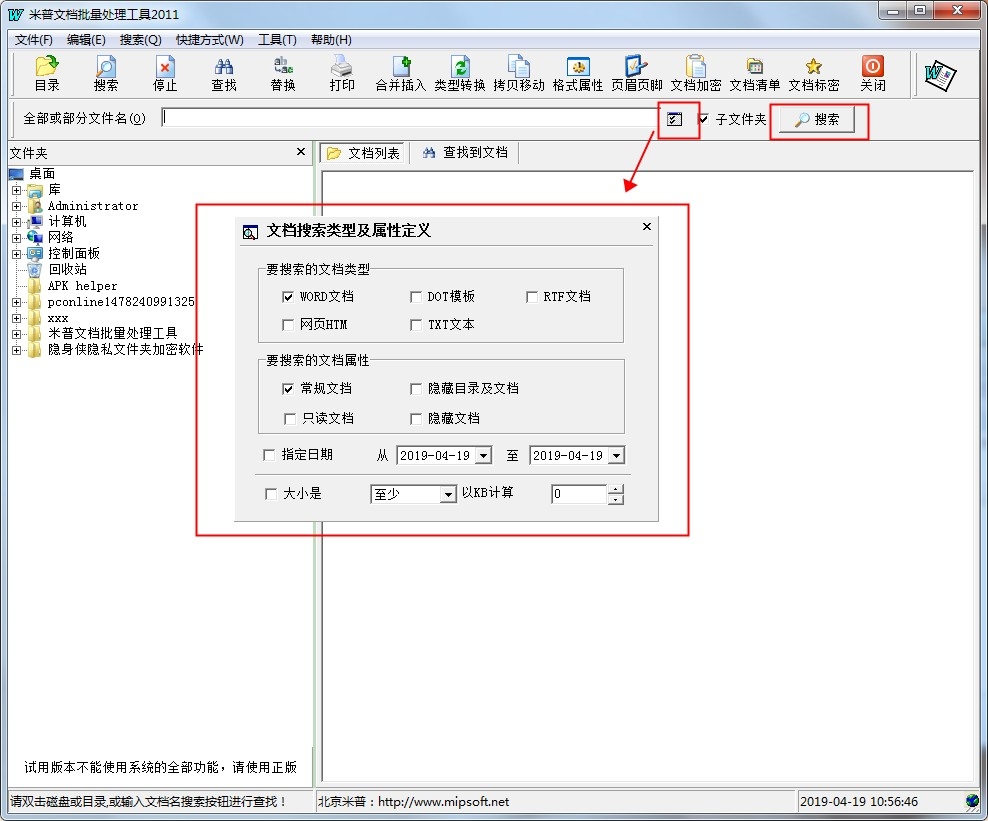Expand the 网络 network tree node

tap(16, 238)
